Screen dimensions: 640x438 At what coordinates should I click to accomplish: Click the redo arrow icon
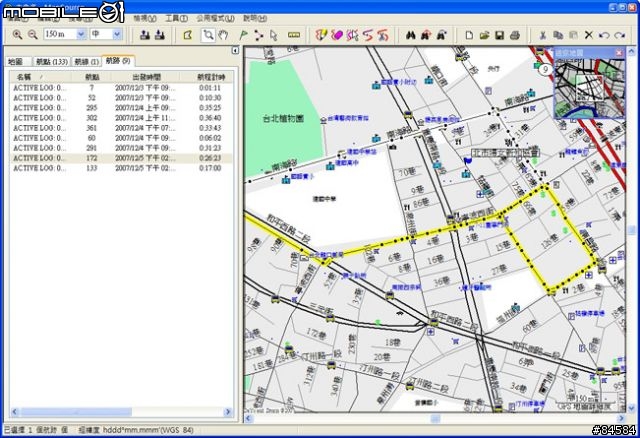[x=620, y=35]
